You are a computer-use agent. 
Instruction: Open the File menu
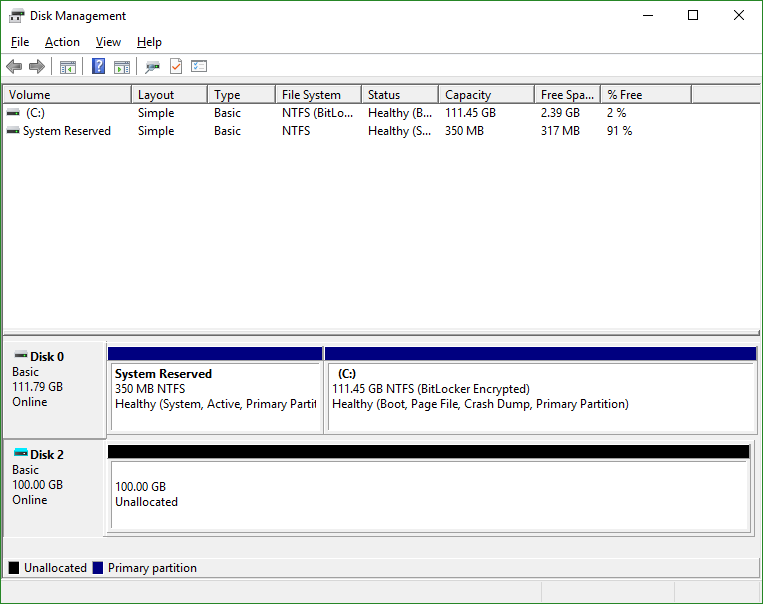click(20, 42)
